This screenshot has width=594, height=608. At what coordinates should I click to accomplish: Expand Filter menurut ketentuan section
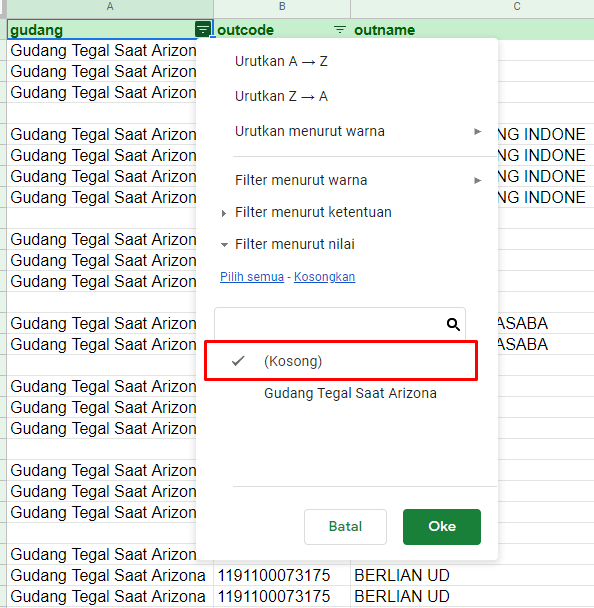[x=224, y=213]
